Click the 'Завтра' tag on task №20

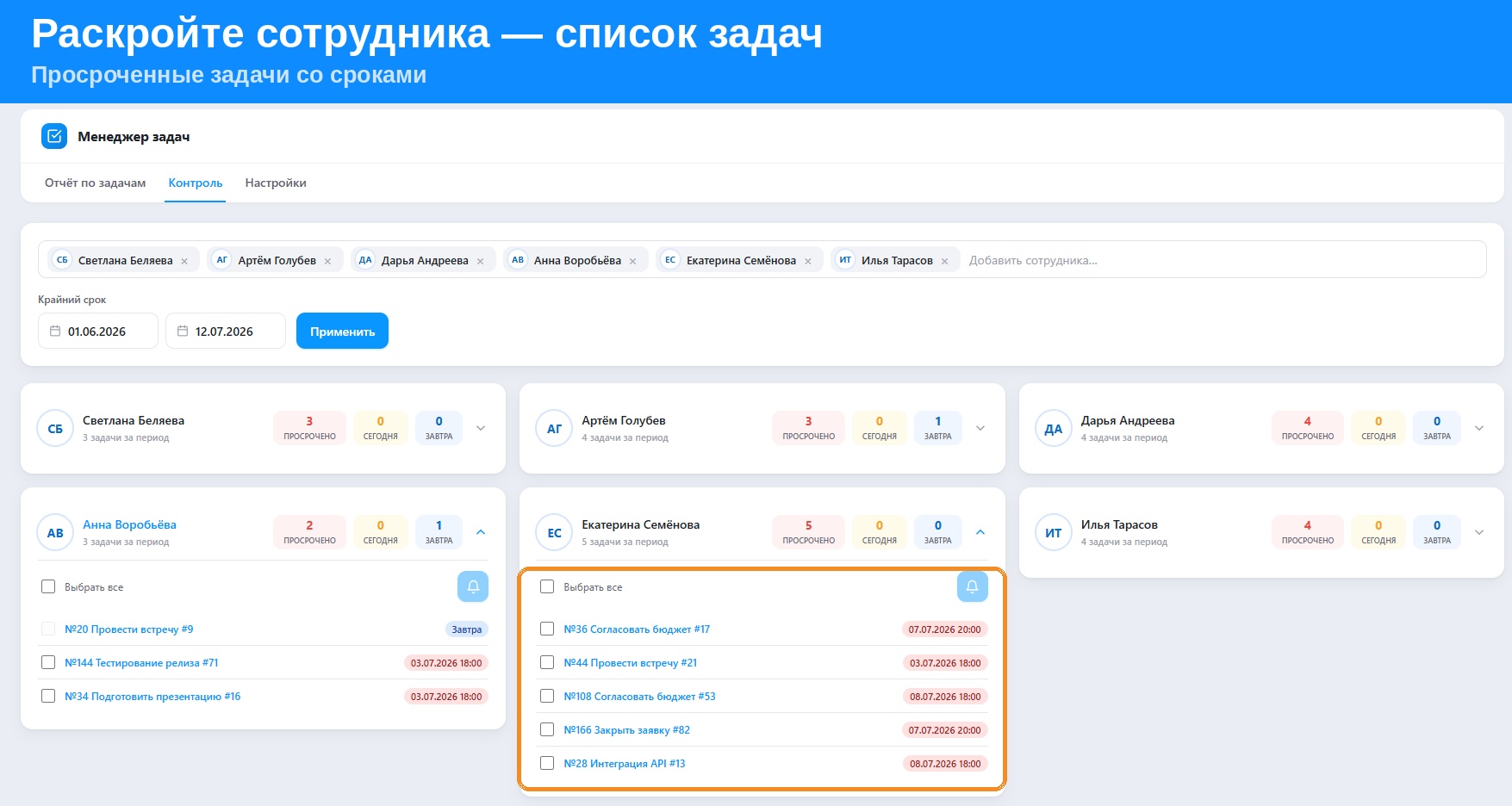pyautogui.click(x=467, y=629)
